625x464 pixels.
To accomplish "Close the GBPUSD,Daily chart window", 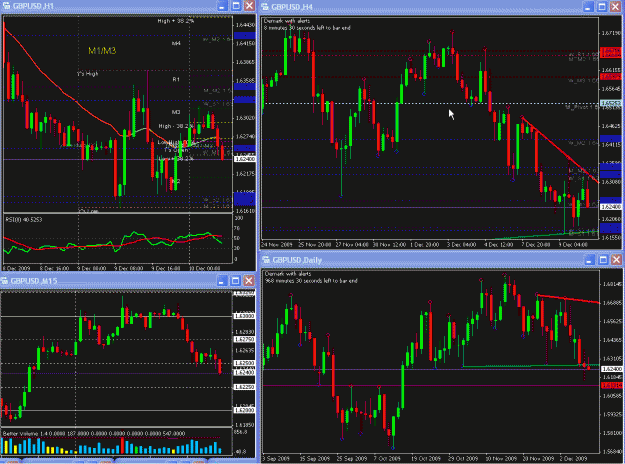I will point(616,260).
